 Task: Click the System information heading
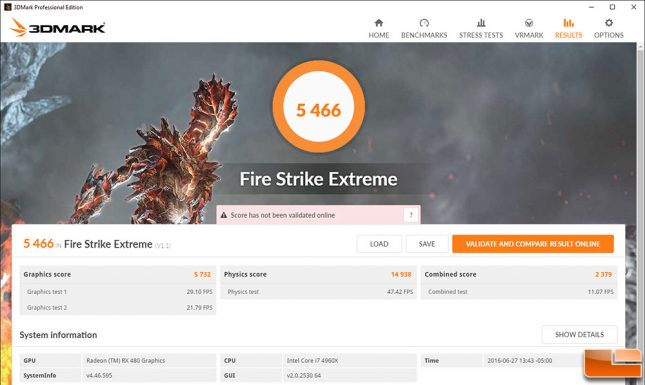[58, 335]
